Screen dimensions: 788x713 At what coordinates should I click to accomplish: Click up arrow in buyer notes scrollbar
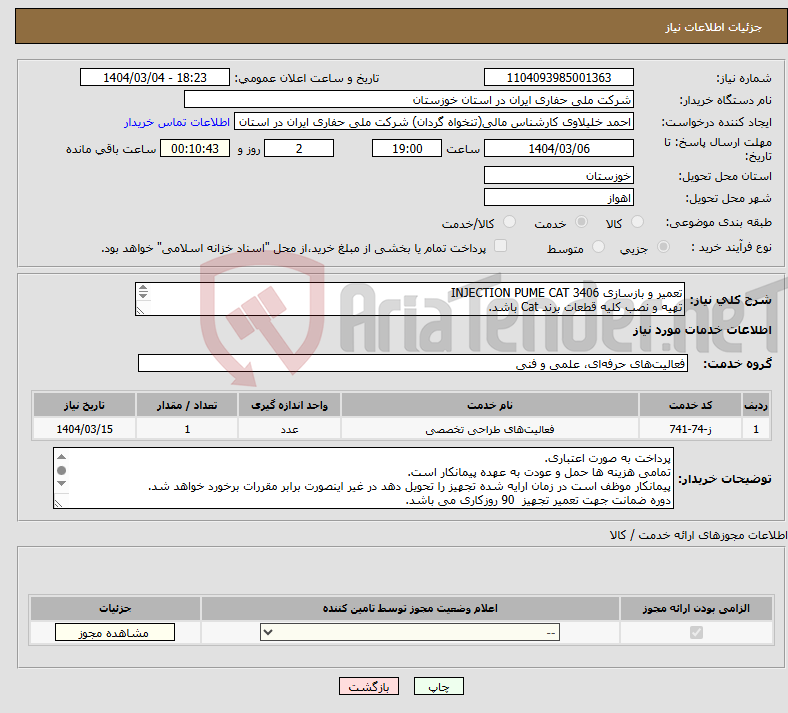61,457
